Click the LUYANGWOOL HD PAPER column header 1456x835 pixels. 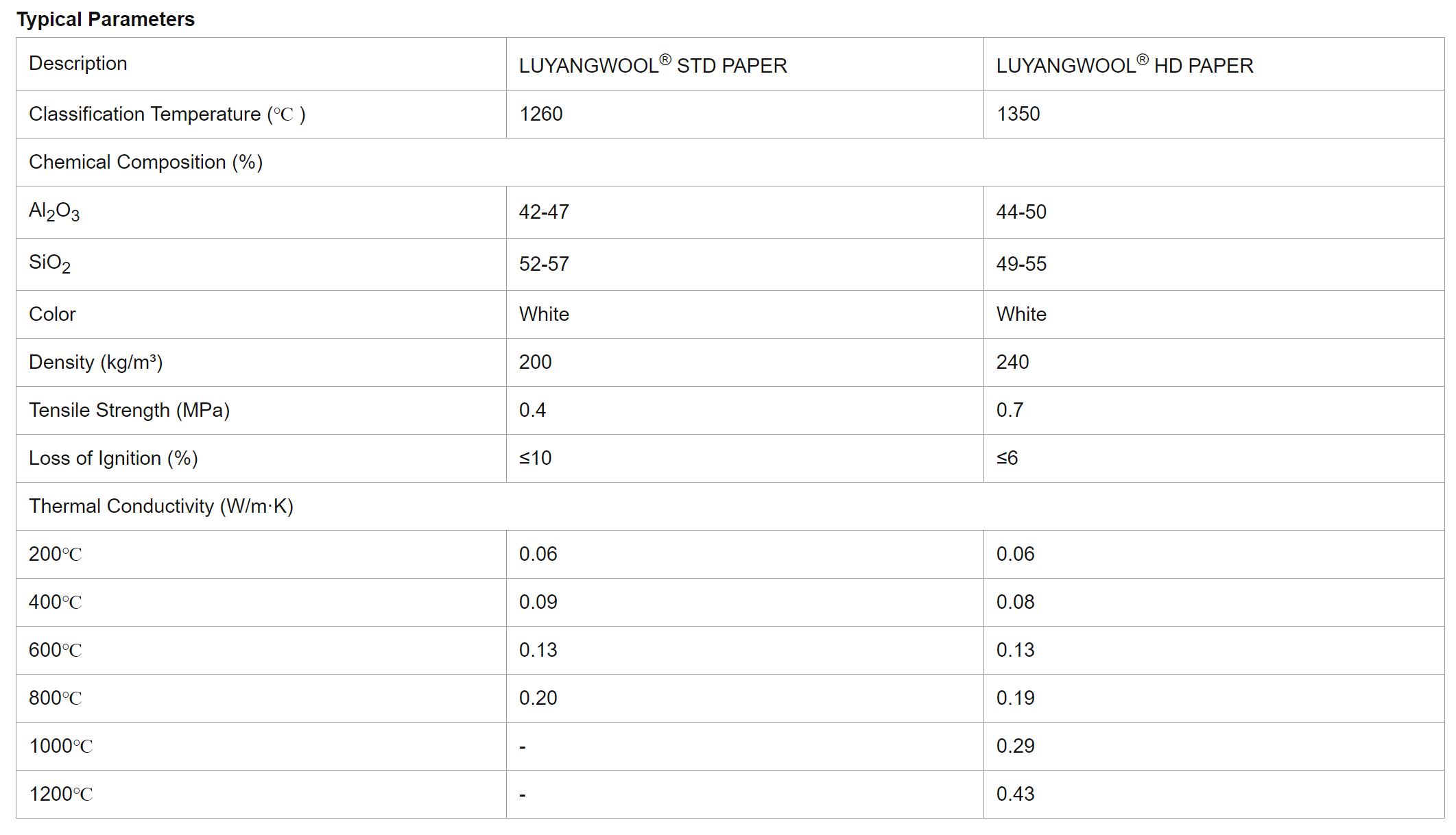(1125, 64)
